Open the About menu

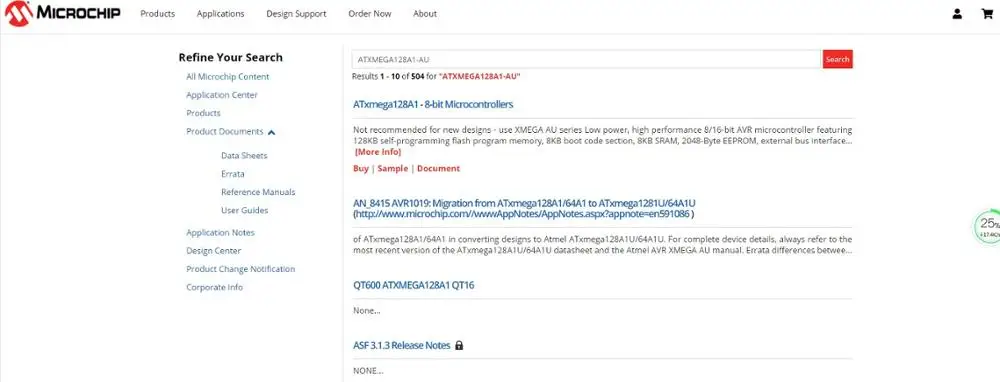425,13
